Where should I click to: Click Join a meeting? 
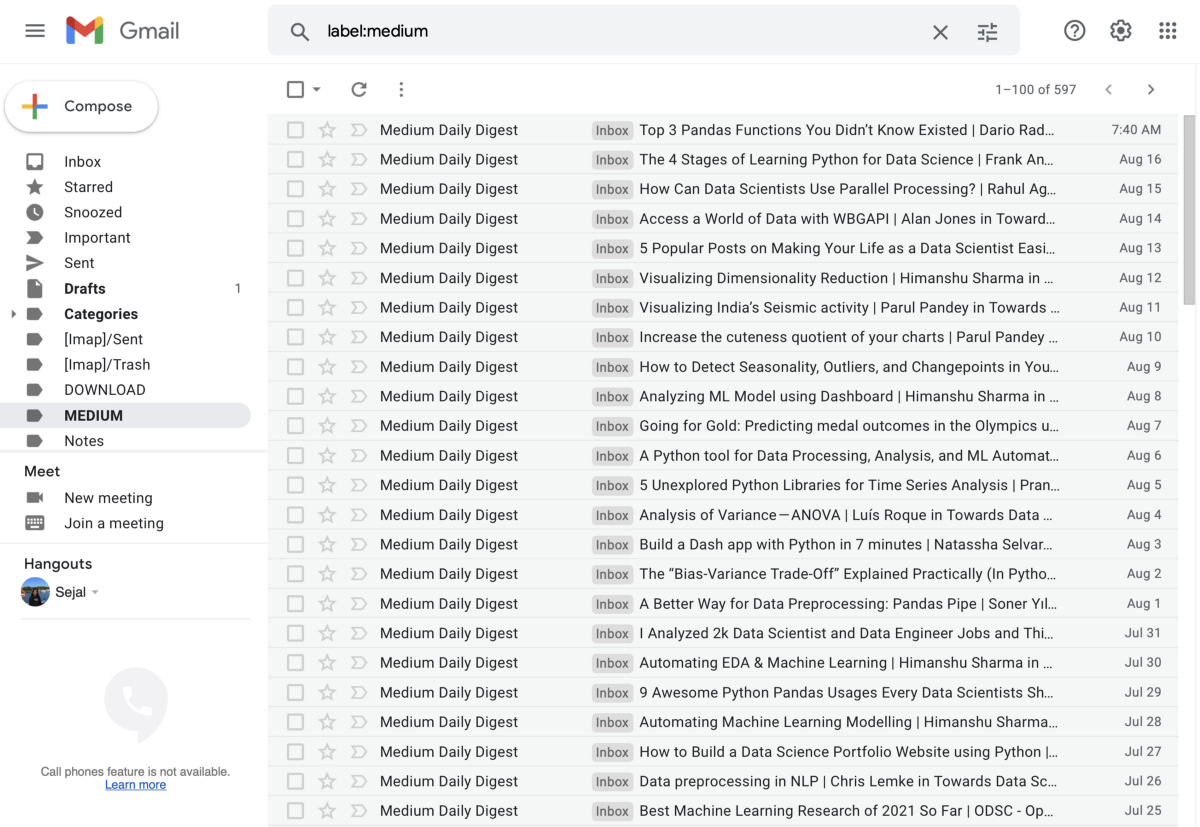[x=114, y=523]
